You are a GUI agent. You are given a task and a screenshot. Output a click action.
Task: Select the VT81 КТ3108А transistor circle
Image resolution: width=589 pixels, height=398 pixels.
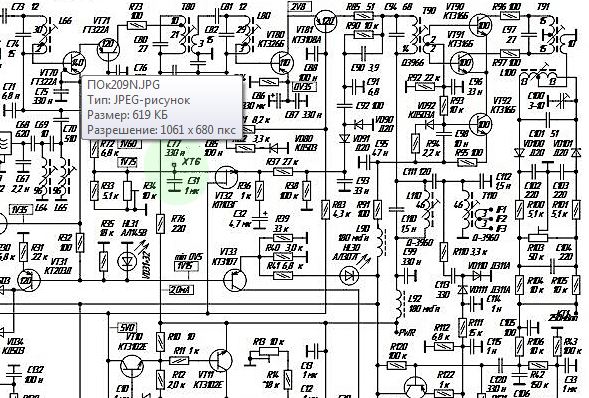pos(325,21)
